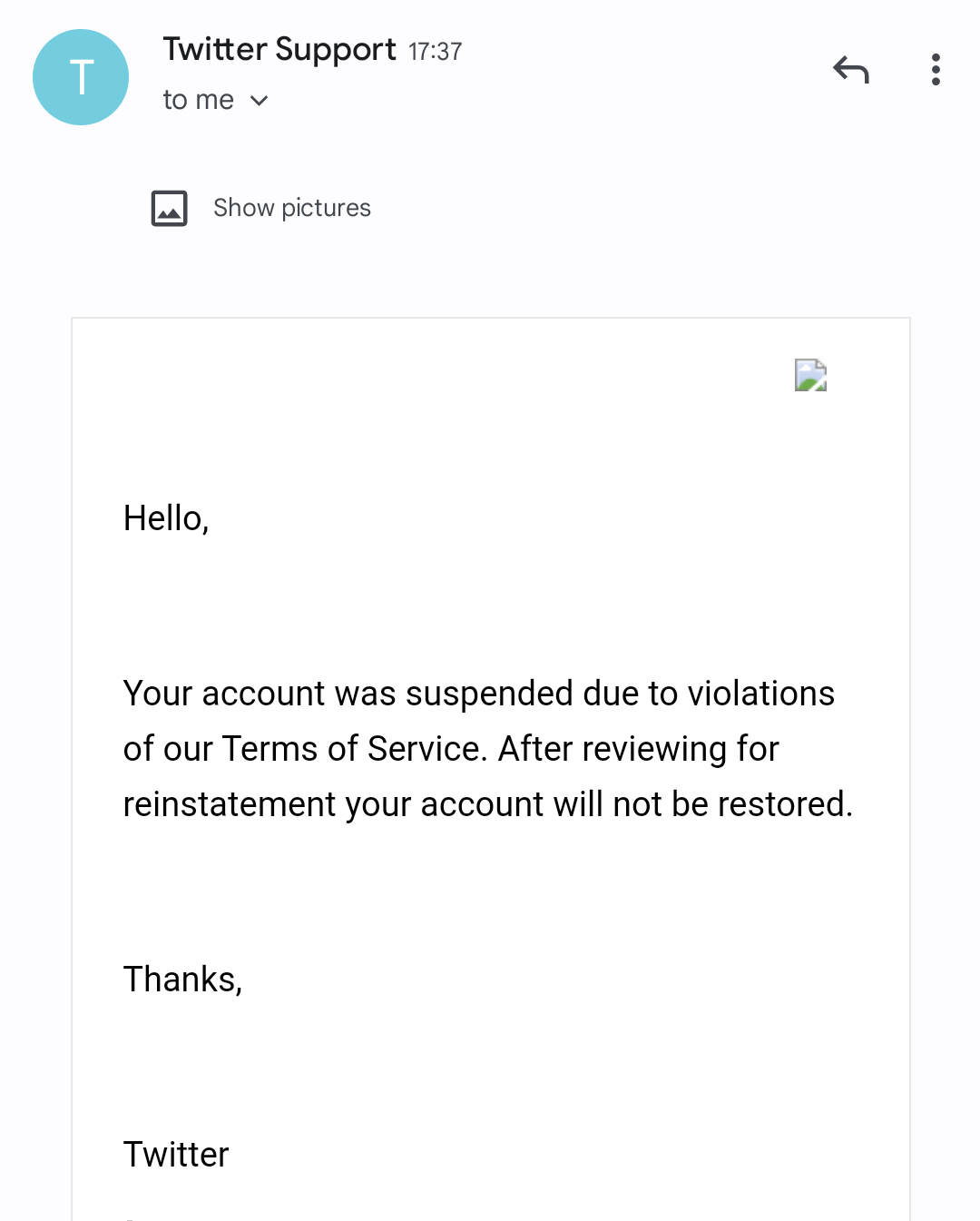Click the "Thanks," closing line

pos(182,980)
